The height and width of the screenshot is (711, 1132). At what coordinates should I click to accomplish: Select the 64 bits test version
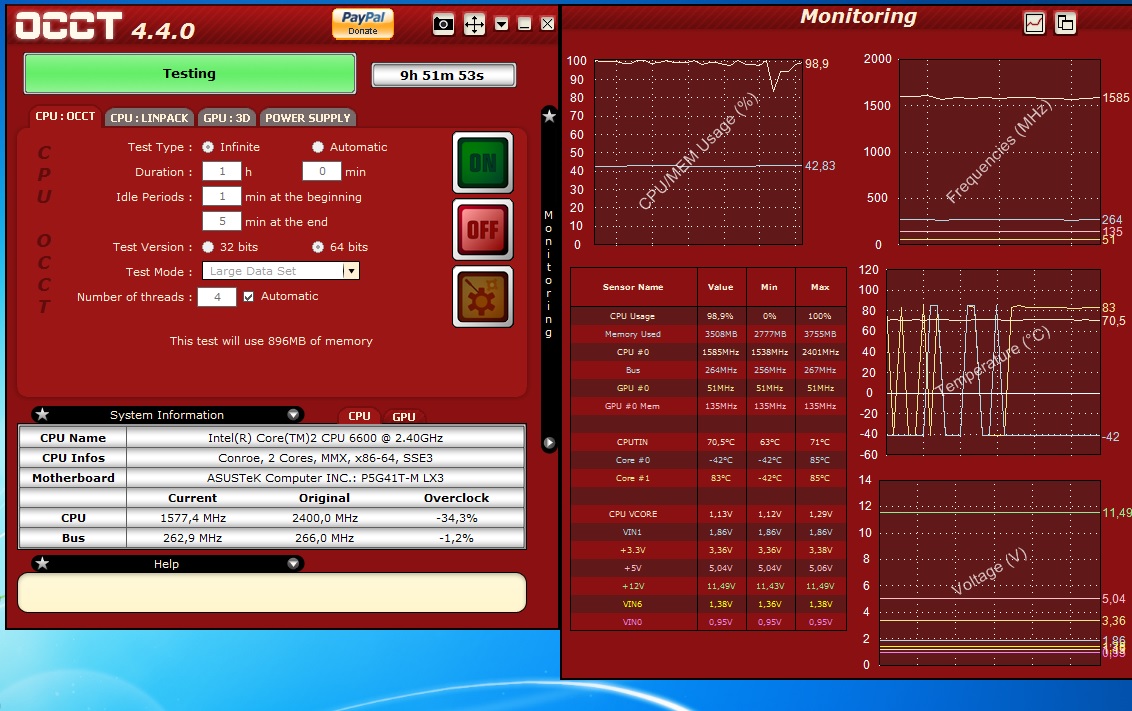(318, 247)
